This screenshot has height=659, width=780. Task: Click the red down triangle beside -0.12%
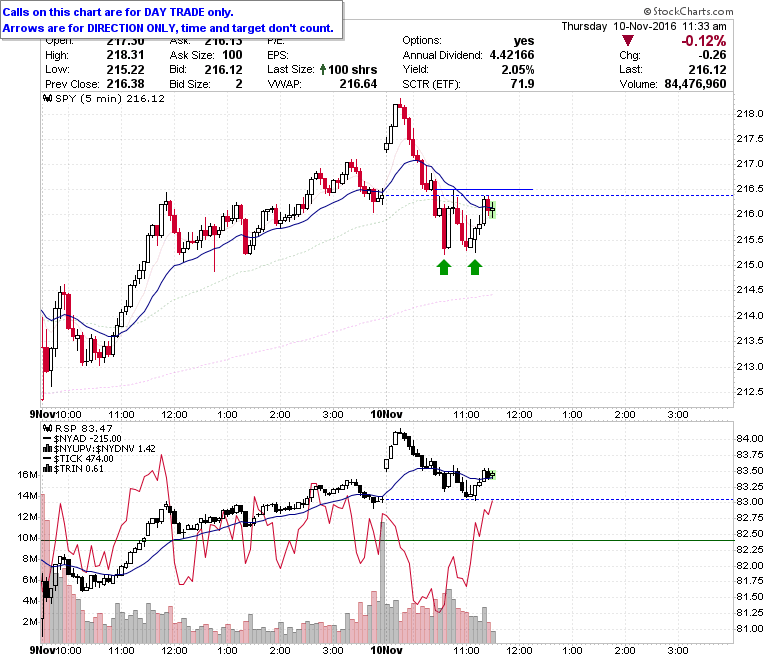[x=628, y=41]
